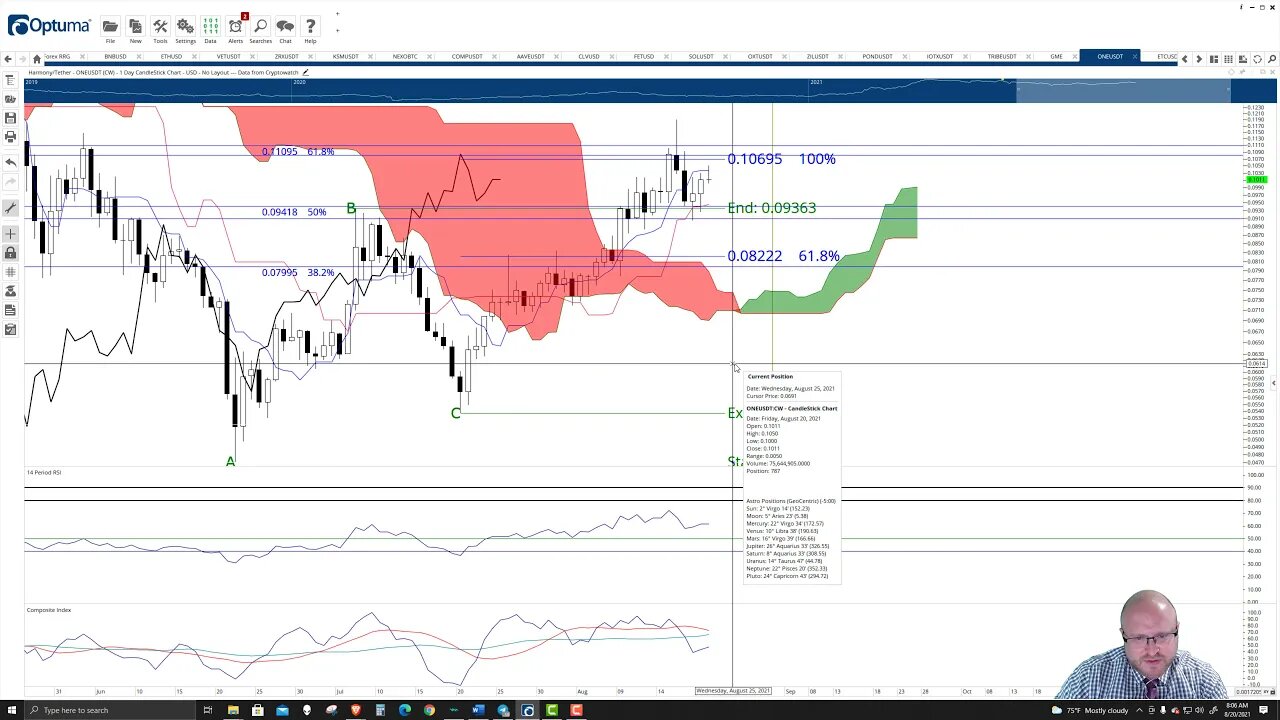Go back with the left arrow navigation
Viewport: 1280px width, 720px height.
pos(8,59)
